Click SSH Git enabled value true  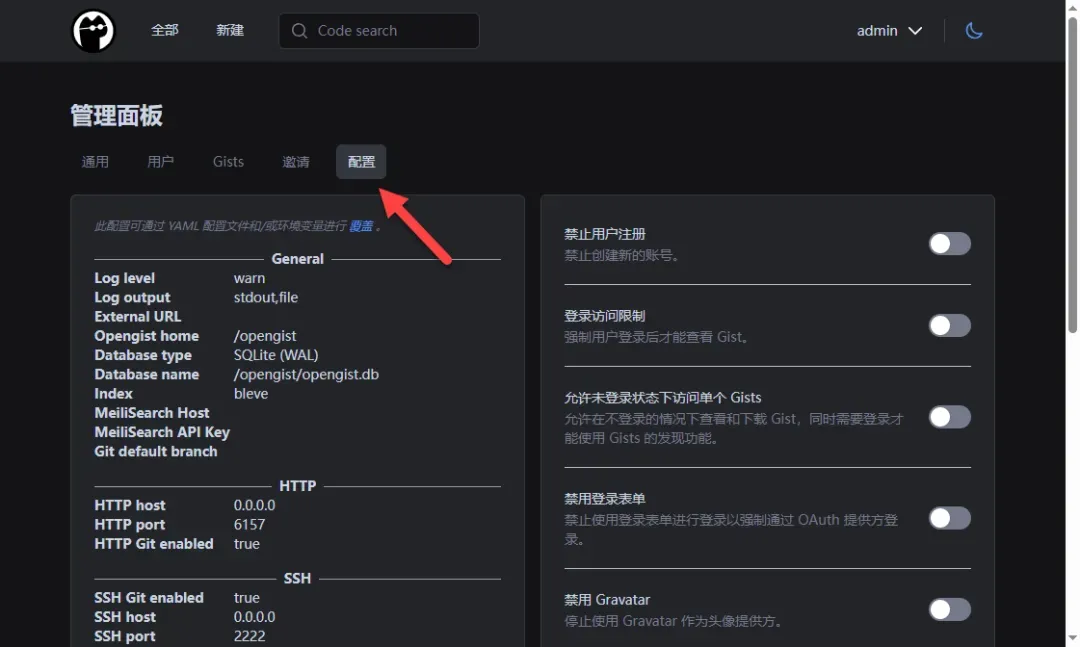point(247,598)
